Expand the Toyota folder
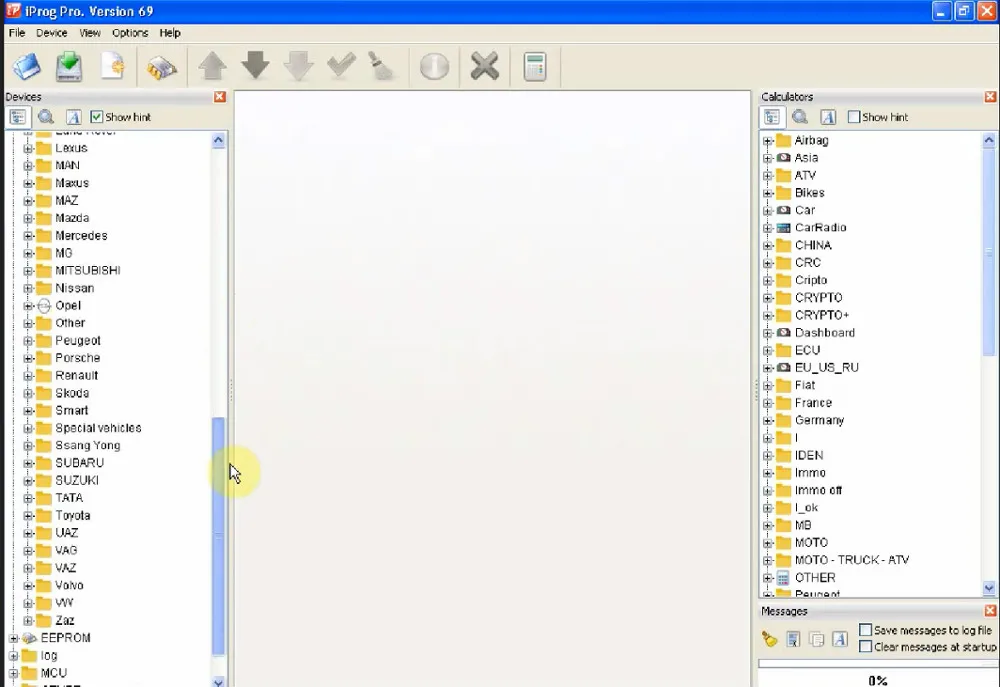Screen dimensions: 1000x687 click(x=28, y=516)
